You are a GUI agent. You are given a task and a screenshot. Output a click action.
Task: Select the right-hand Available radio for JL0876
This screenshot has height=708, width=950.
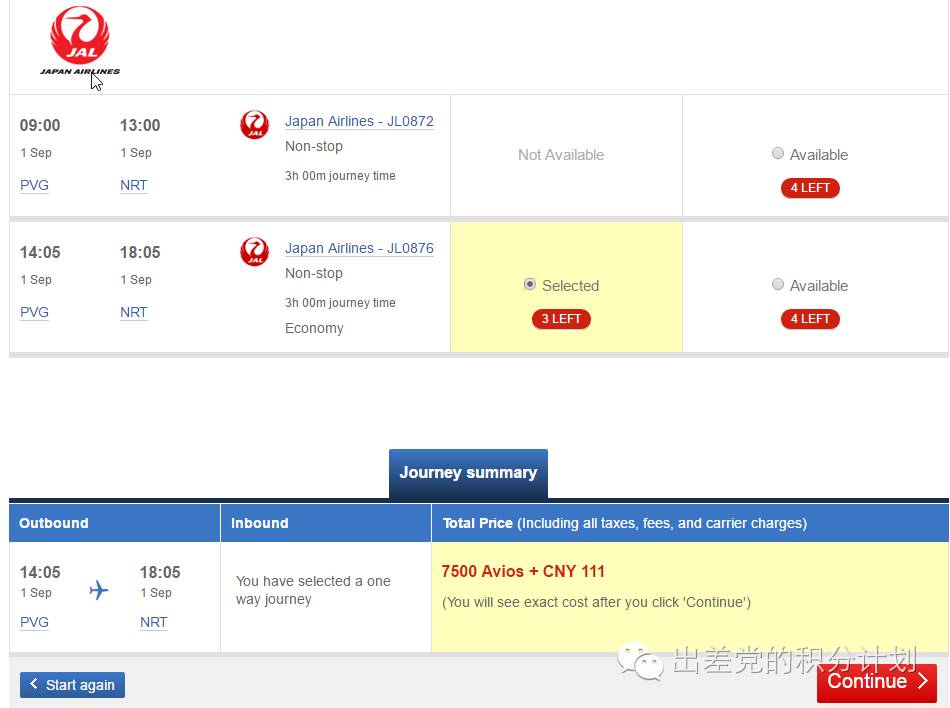[x=778, y=284]
